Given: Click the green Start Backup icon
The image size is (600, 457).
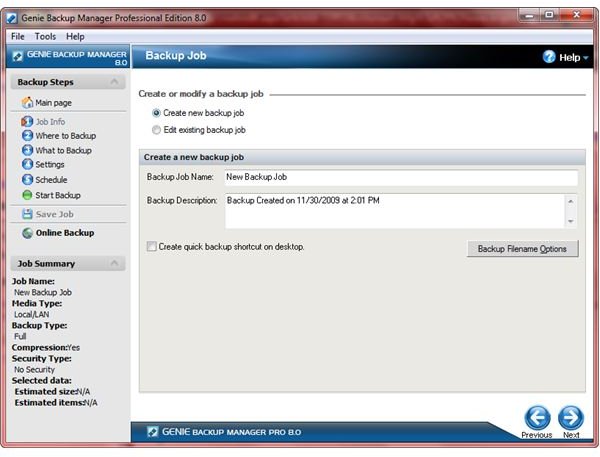Looking at the screenshot, I should pos(27,195).
